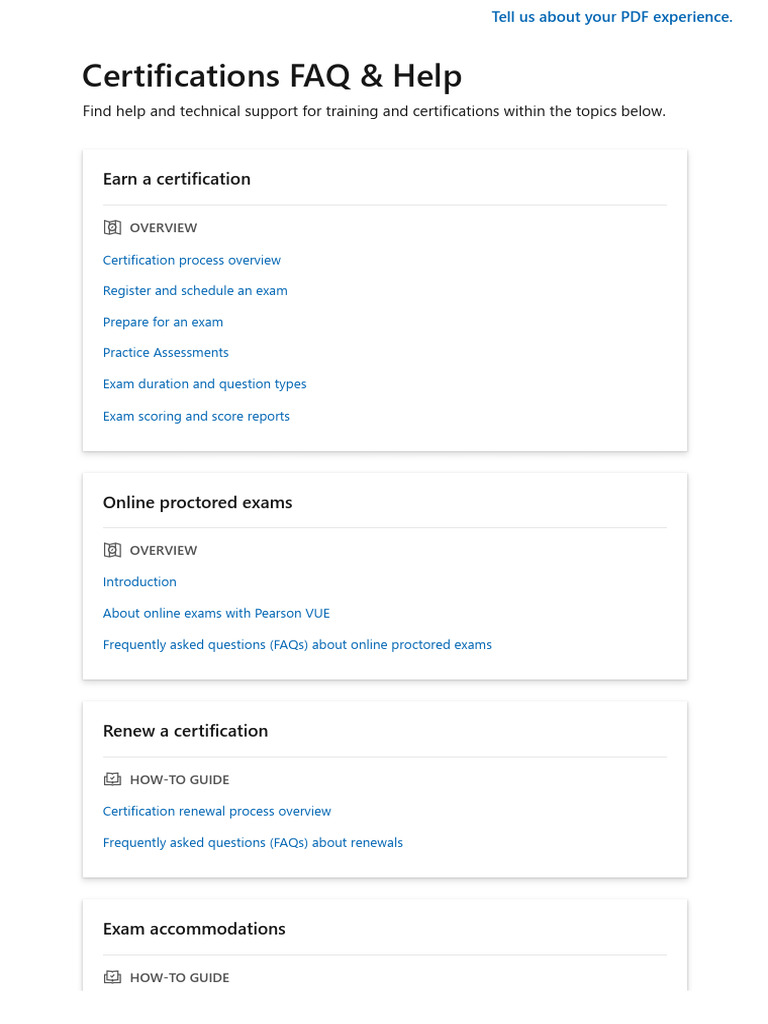The width and height of the screenshot is (768, 1024).
Task: Open the Certification process overview link
Action: 192,260
